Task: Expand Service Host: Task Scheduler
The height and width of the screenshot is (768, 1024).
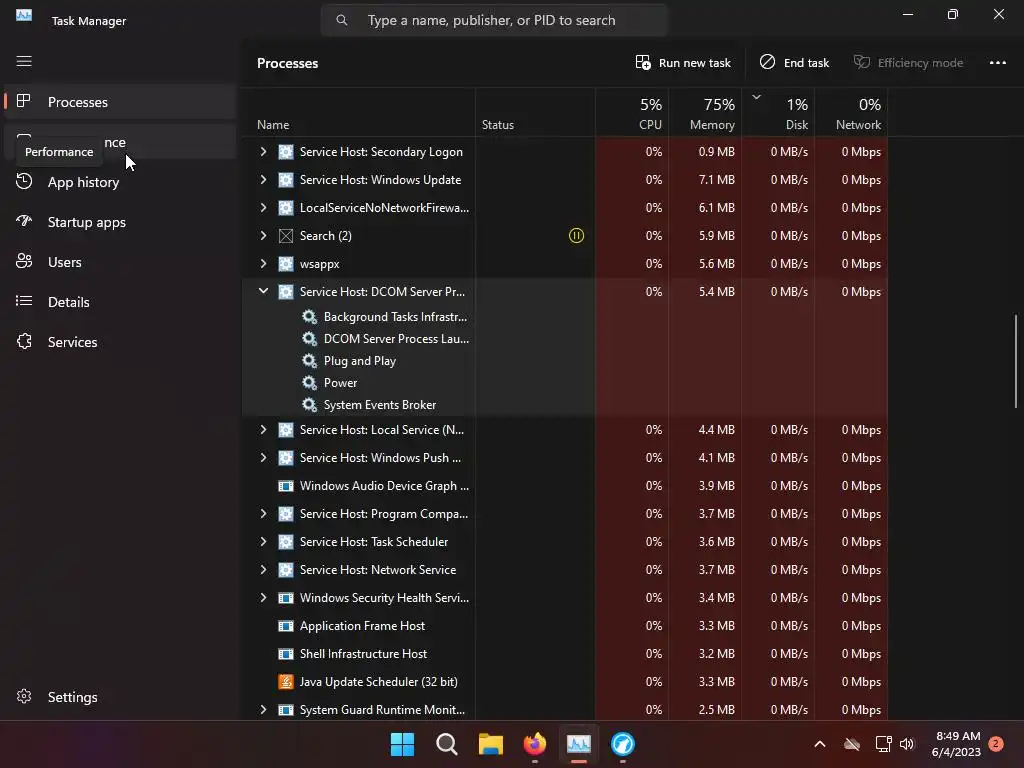Action: 263,542
